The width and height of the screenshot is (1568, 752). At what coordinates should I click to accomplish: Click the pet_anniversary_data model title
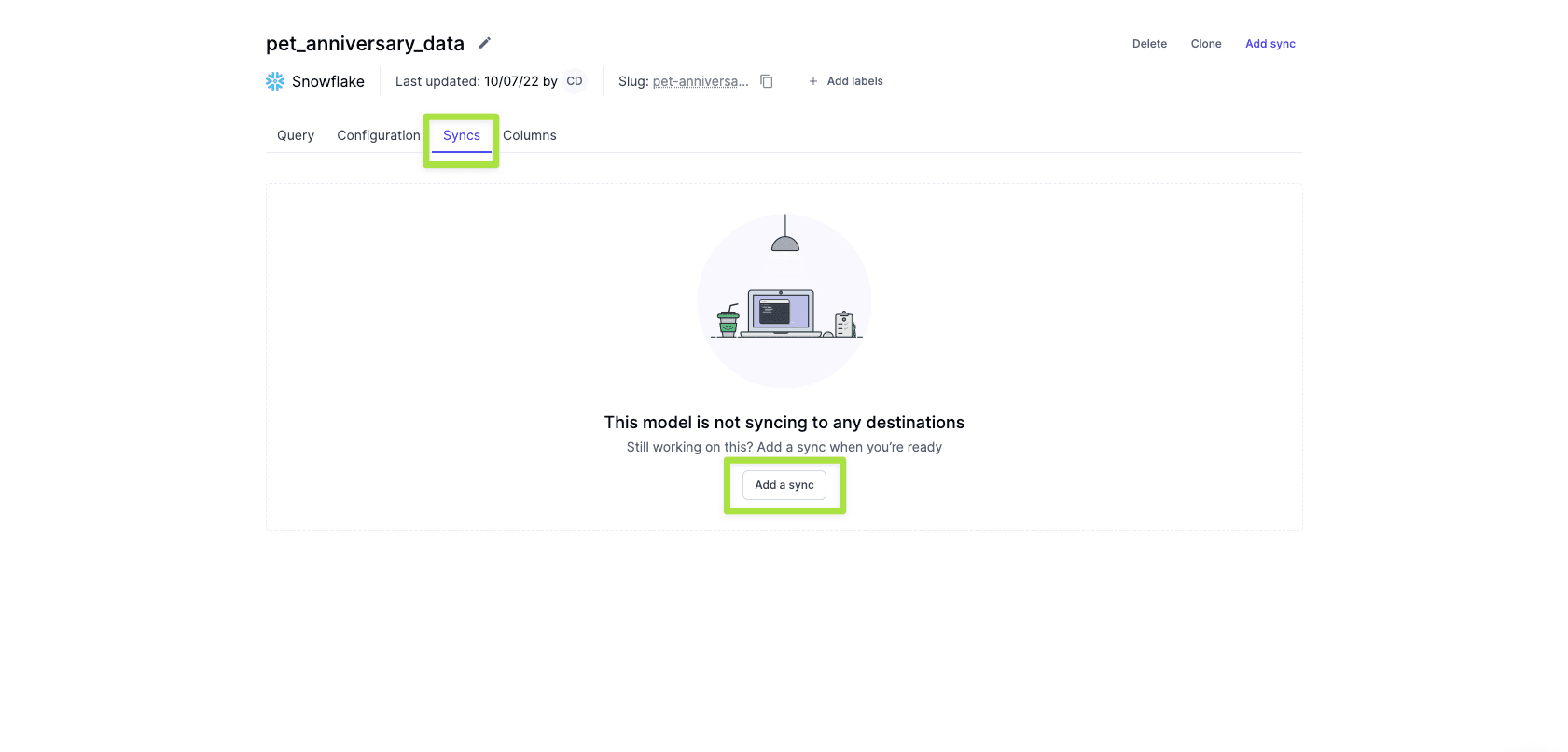(365, 44)
